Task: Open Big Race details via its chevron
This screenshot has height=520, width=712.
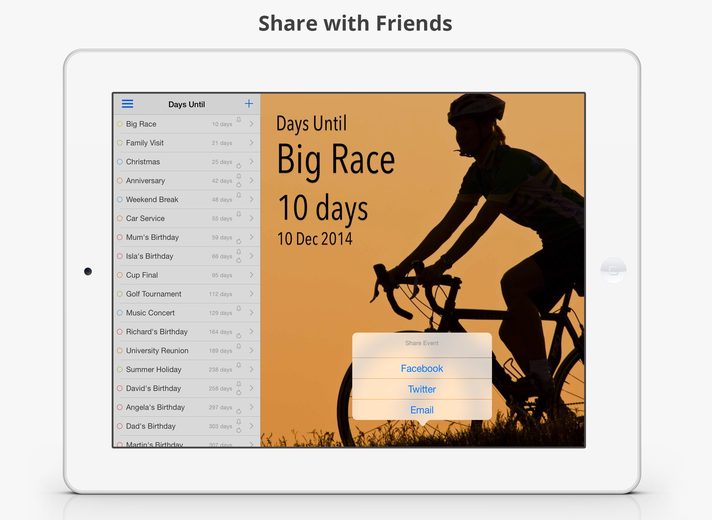Action: tap(252, 124)
